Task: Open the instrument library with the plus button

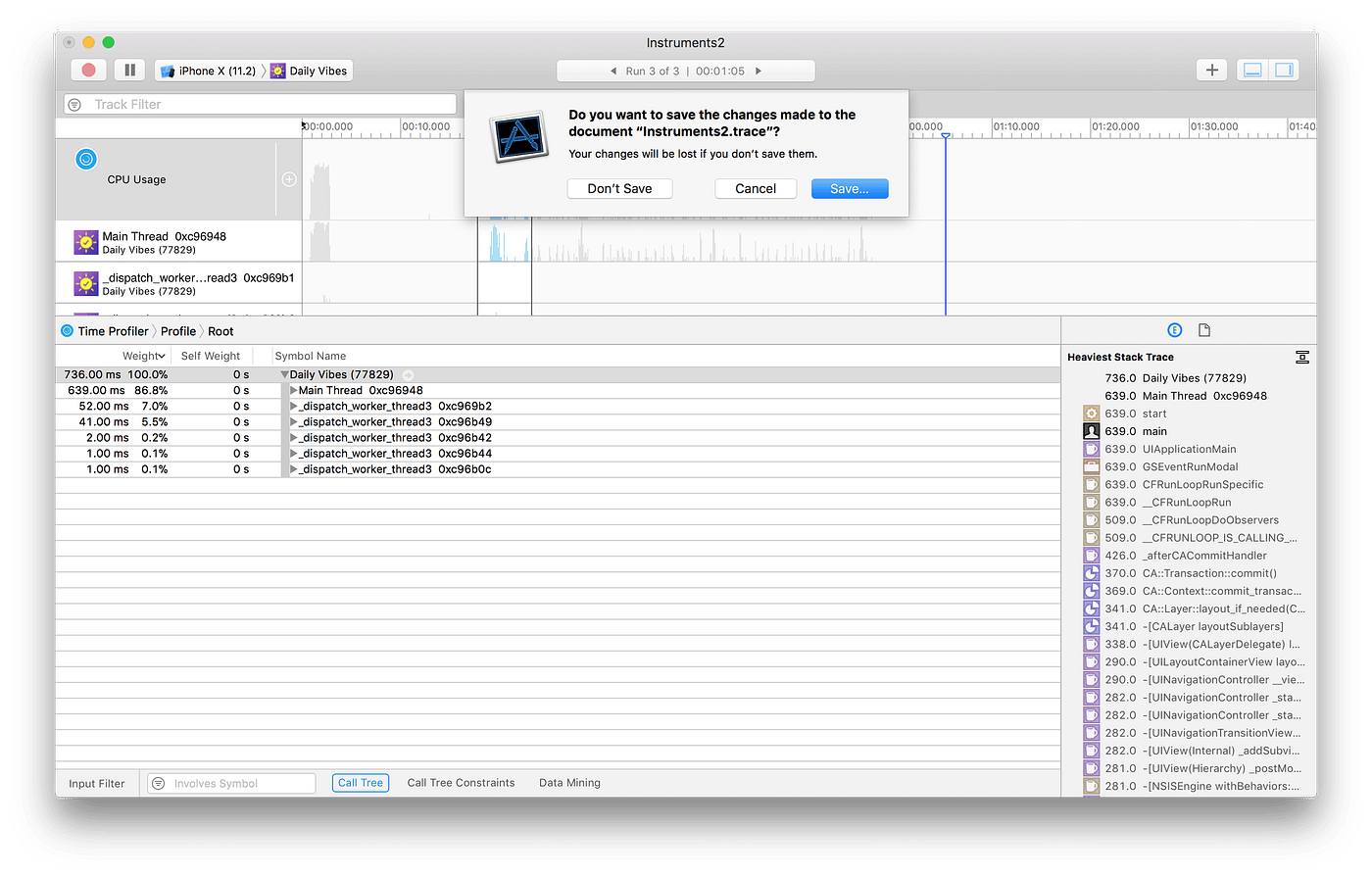Action: [x=1211, y=70]
